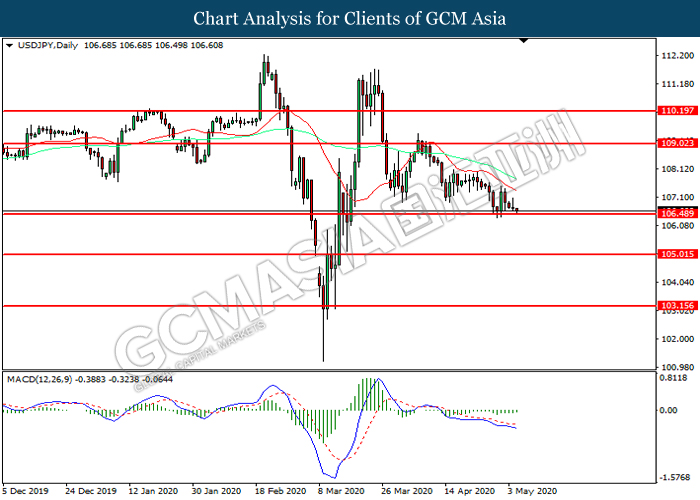Click the MACD blue line trough in March
This screenshot has width=700, height=500.
[333, 477]
